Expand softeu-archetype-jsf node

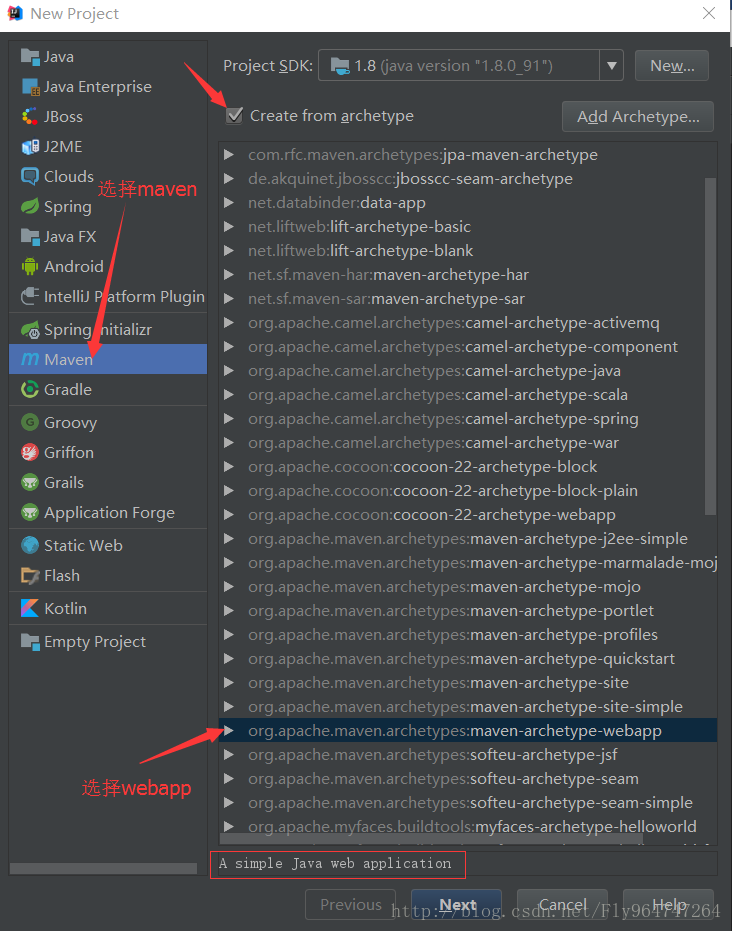coord(229,755)
